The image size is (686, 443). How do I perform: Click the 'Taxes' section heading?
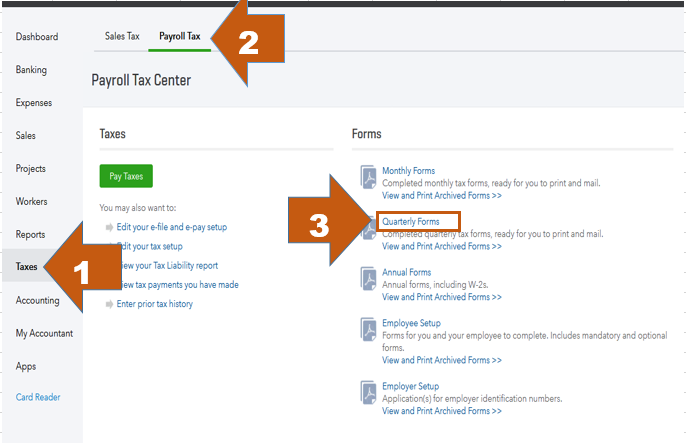pyautogui.click(x=112, y=134)
